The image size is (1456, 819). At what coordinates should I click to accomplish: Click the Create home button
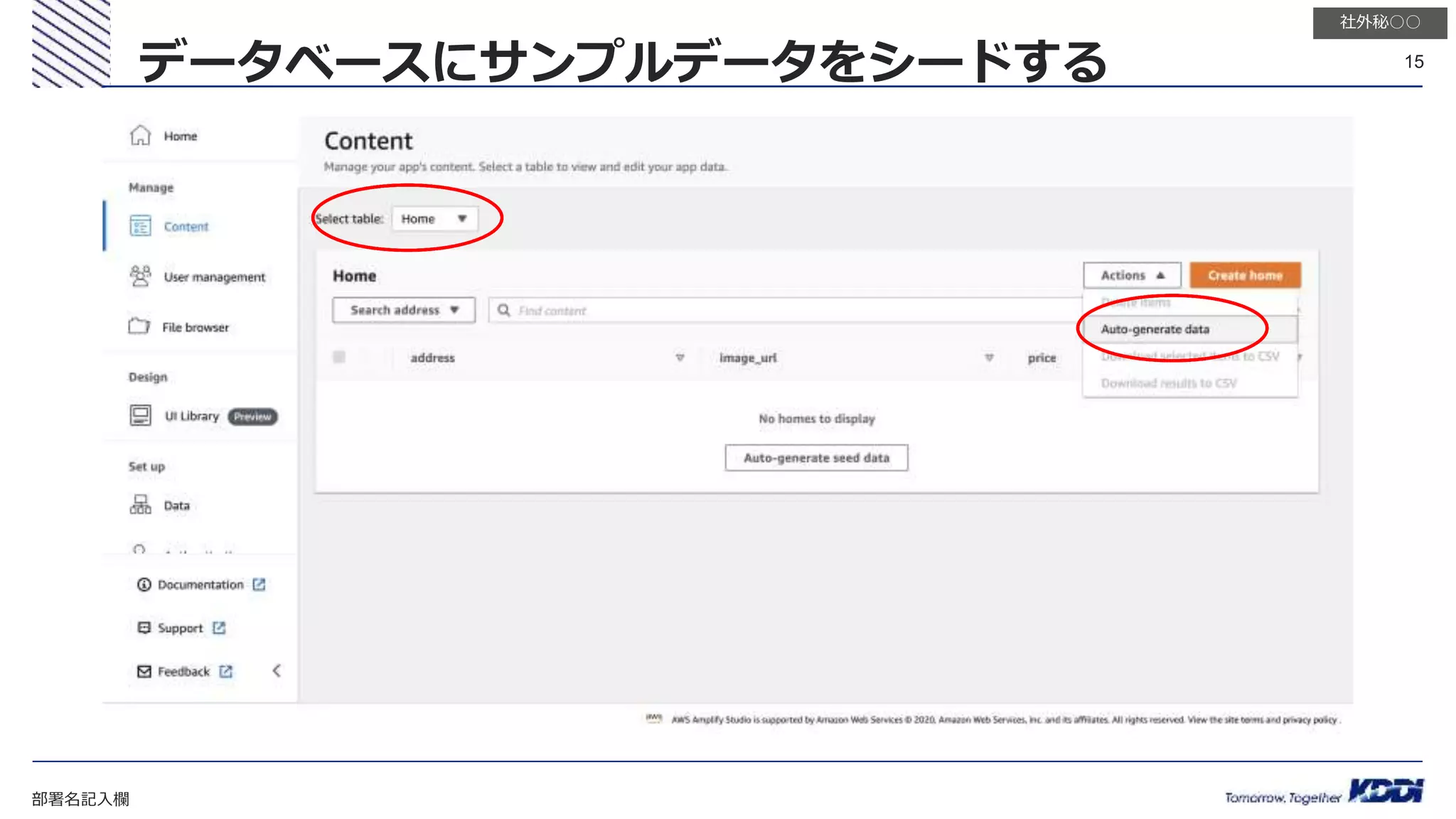[x=1246, y=275]
